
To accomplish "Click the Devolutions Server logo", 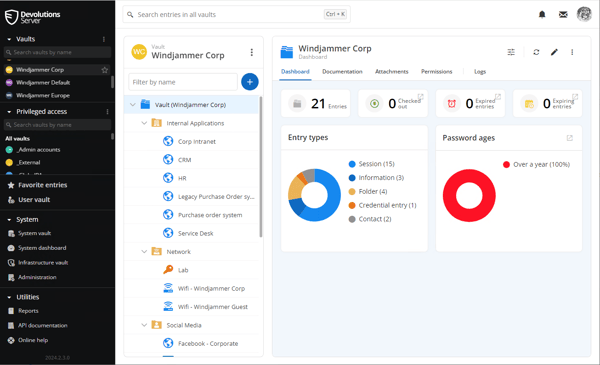I will [33, 17].
